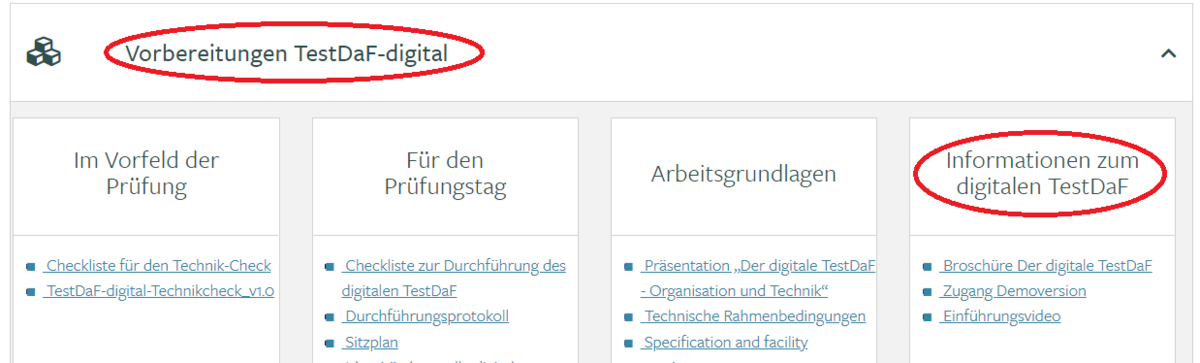The height and width of the screenshot is (363, 1200).
Task: Click bullet icon next to Technische Rahmenbedingungen
Action: (x=629, y=318)
